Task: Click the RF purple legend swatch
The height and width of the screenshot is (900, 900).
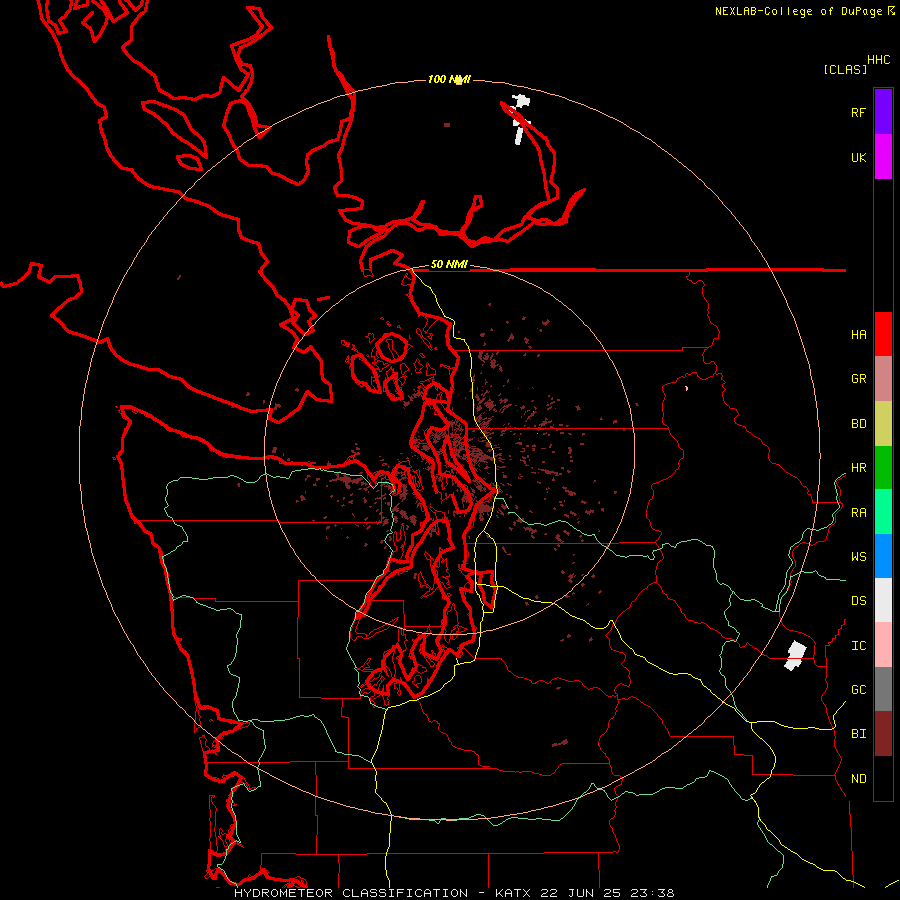Action: 883,112
